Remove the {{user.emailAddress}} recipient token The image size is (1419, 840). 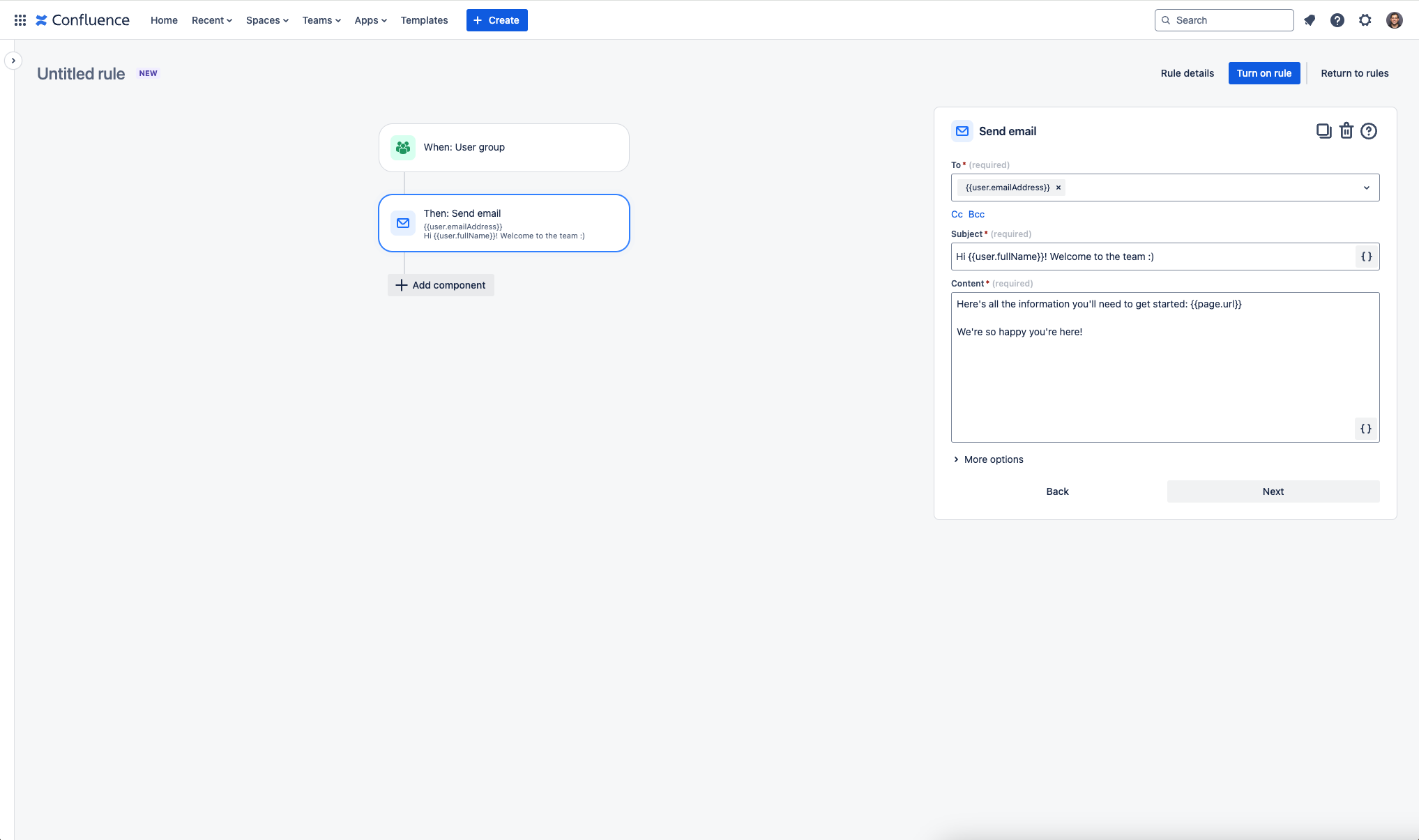tap(1058, 187)
